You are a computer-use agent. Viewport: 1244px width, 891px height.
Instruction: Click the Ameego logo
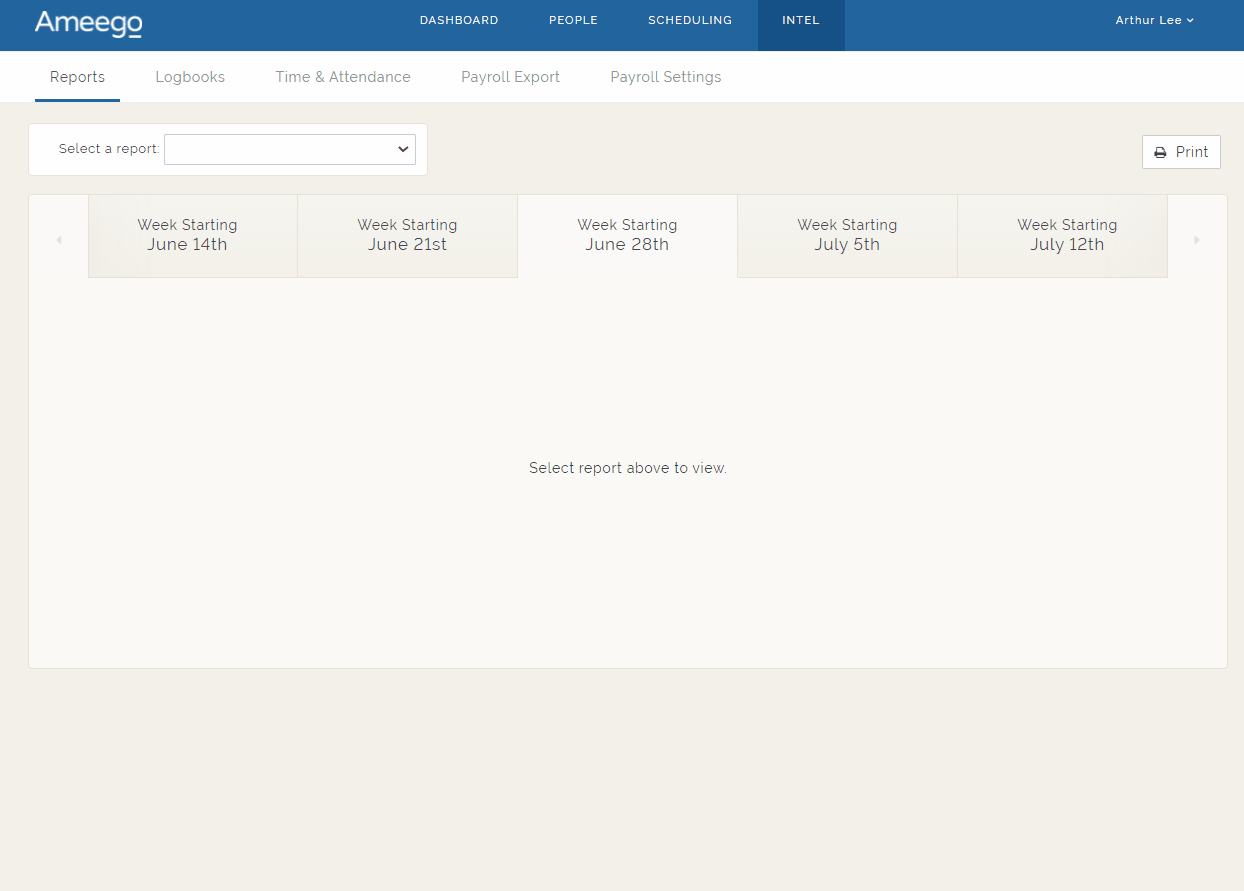(x=88, y=25)
